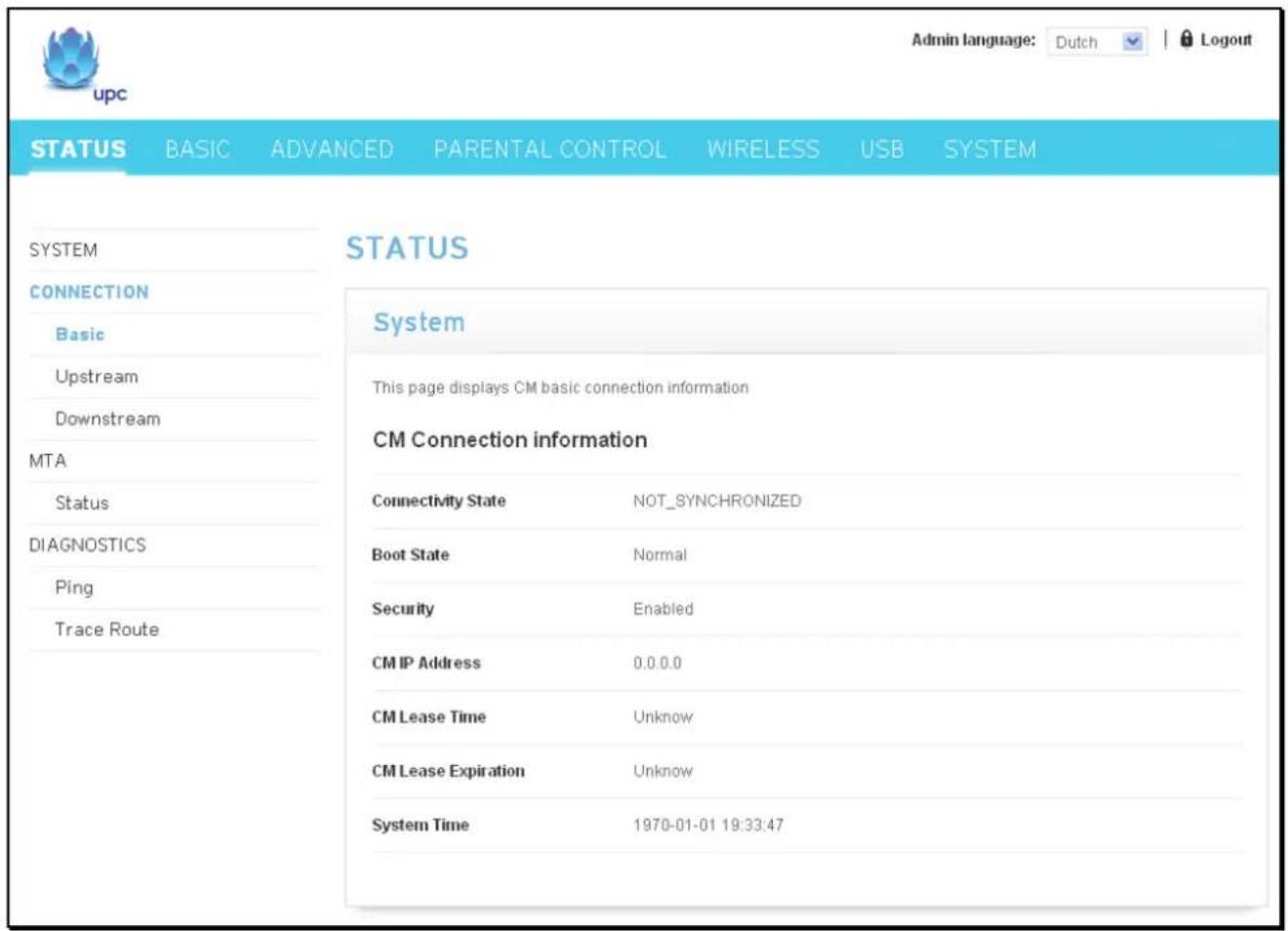1288x931 pixels.
Task: Click the Connectivity State label
Action: [438, 501]
